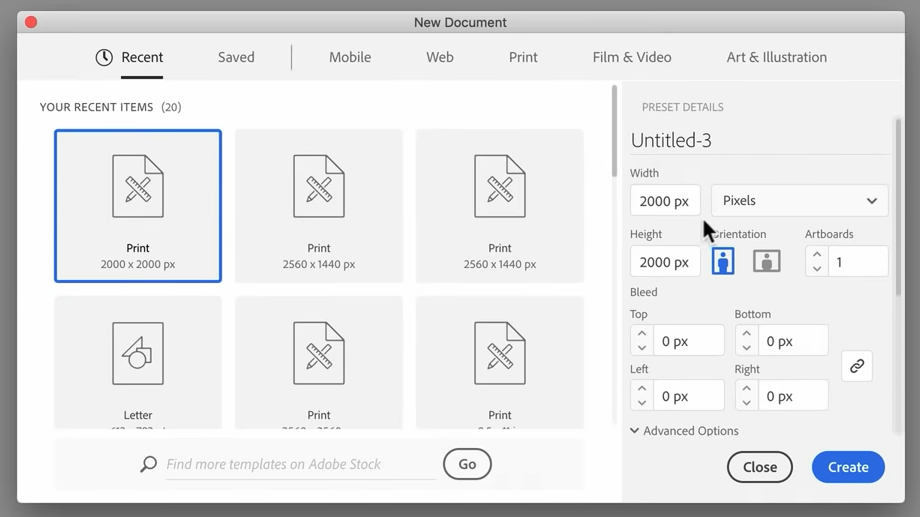Click the clock icon on Recent tab
Screen dimensions: 920x517
point(104,58)
